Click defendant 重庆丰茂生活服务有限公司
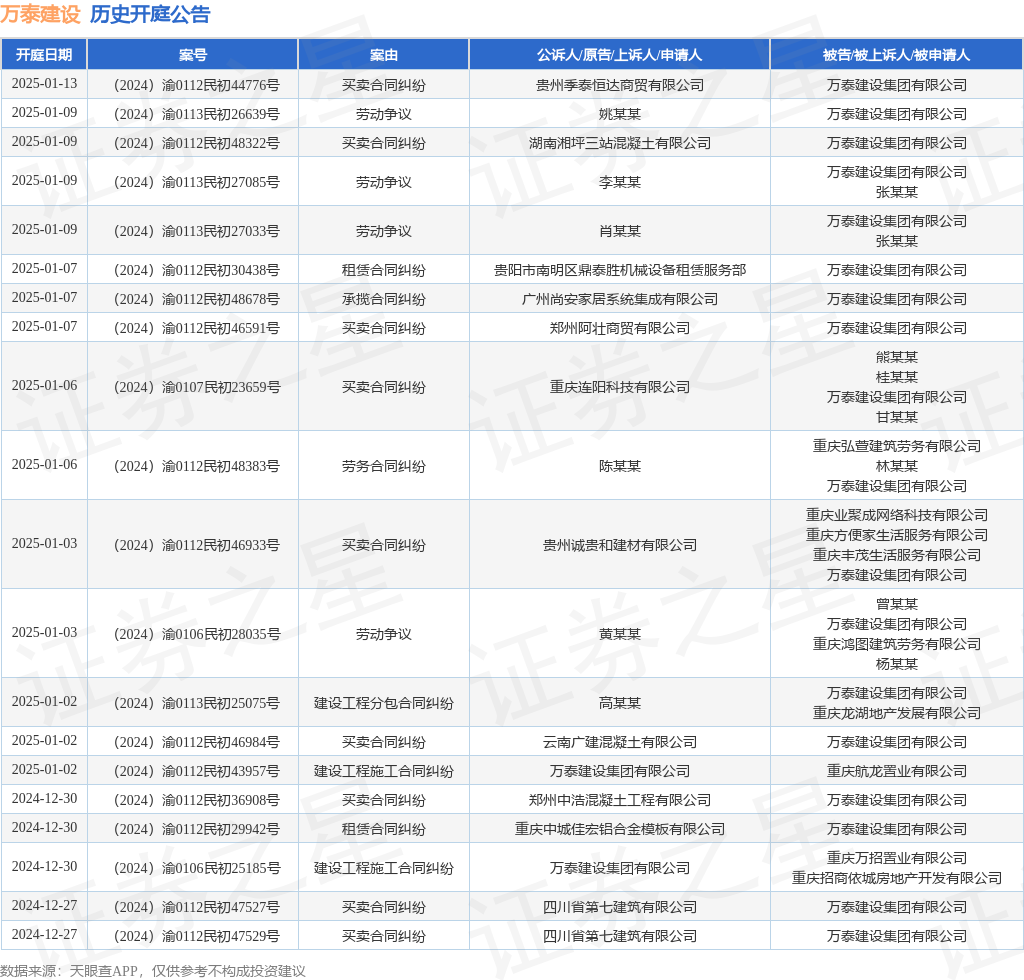 (897, 555)
